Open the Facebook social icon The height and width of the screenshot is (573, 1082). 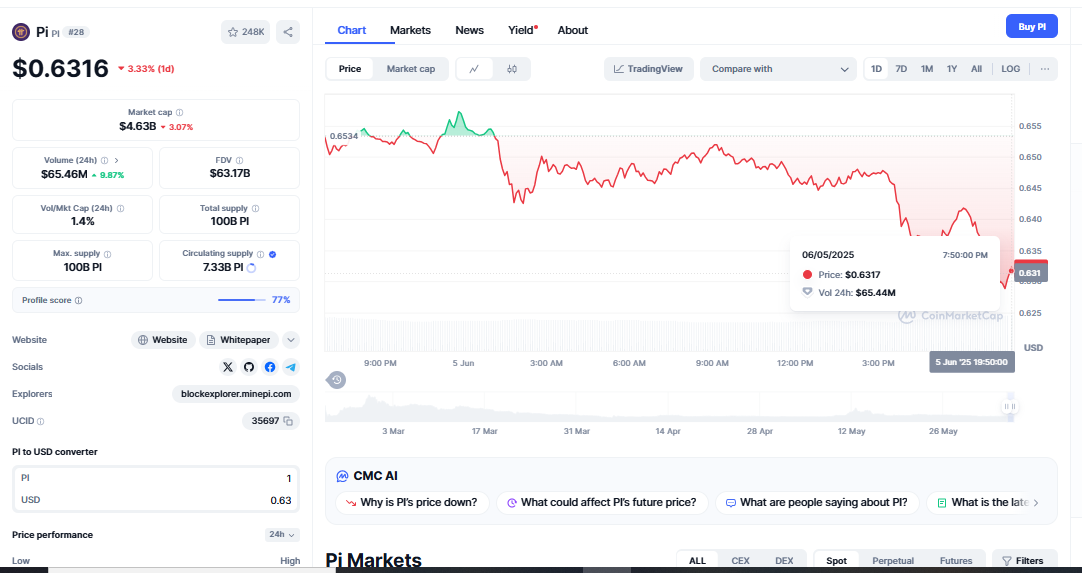tap(270, 367)
